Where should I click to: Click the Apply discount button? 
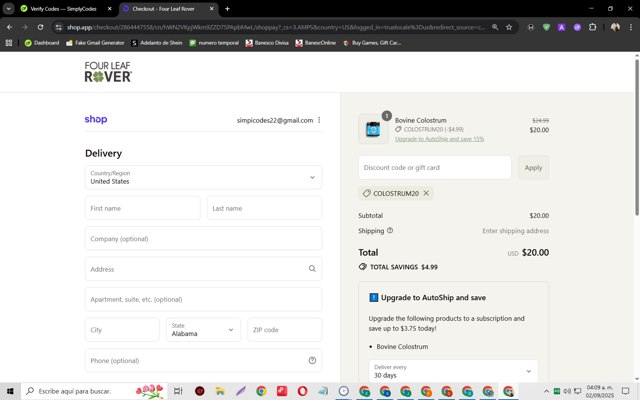(533, 167)
